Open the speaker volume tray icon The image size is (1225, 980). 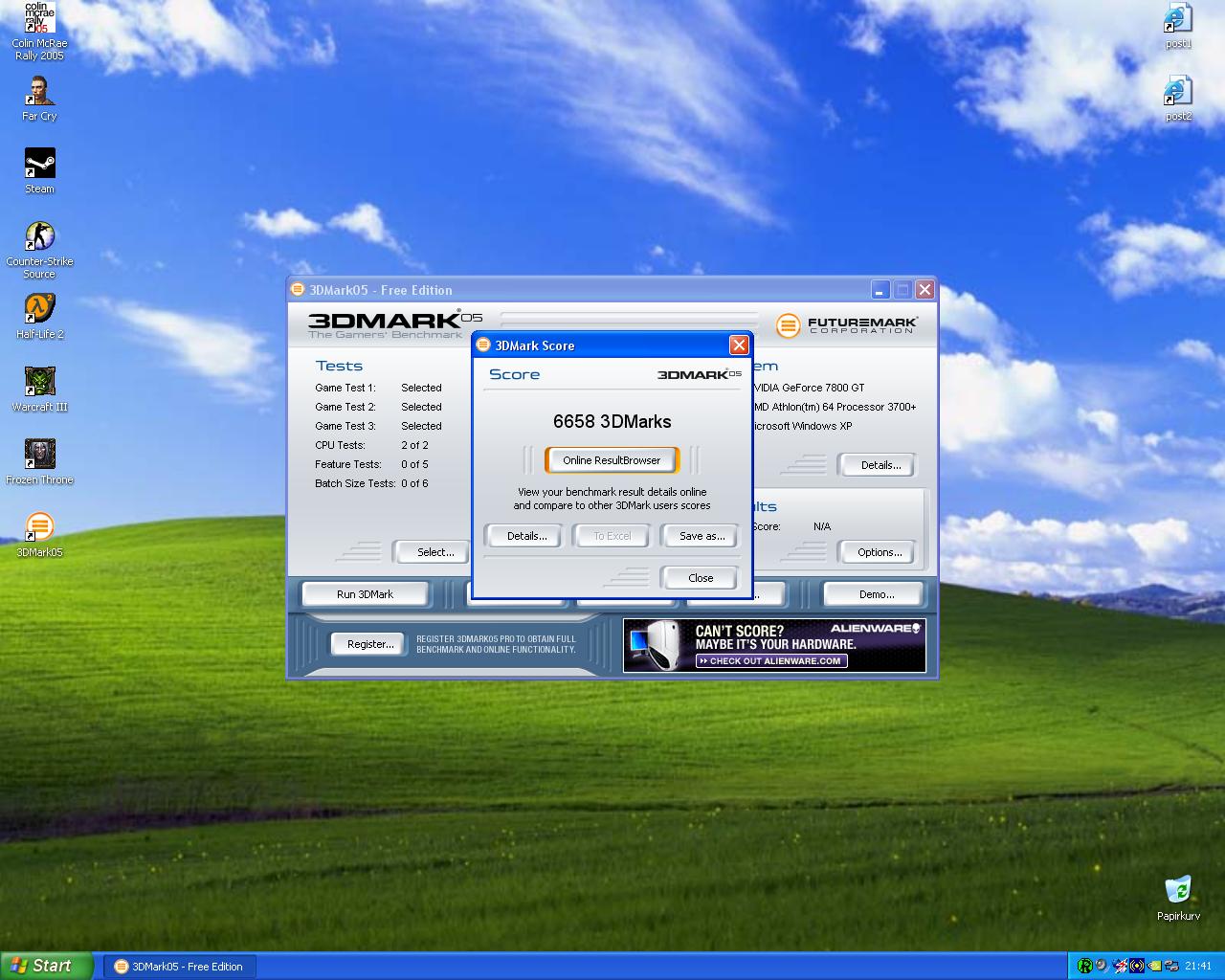click(x=1102, y=966)
